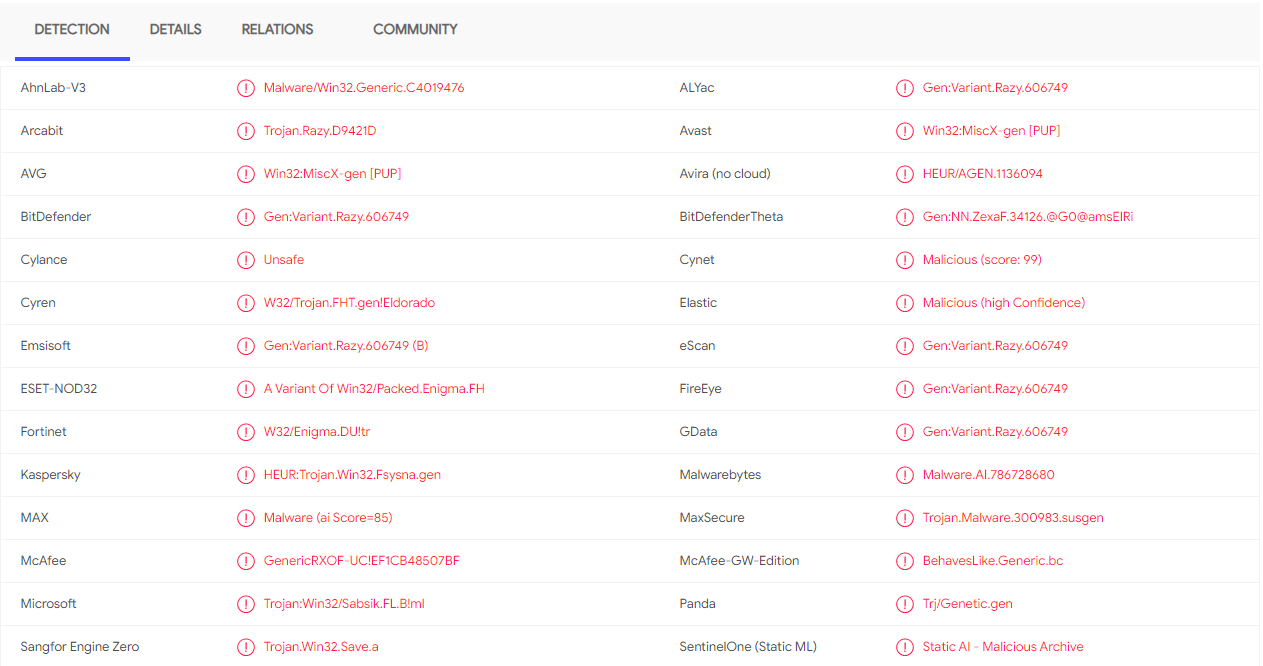This screenshot has width=1263, height=666.
Task: Click the alert icon beside Trojan.Razy.D9421D
Action: click(246, 131)
